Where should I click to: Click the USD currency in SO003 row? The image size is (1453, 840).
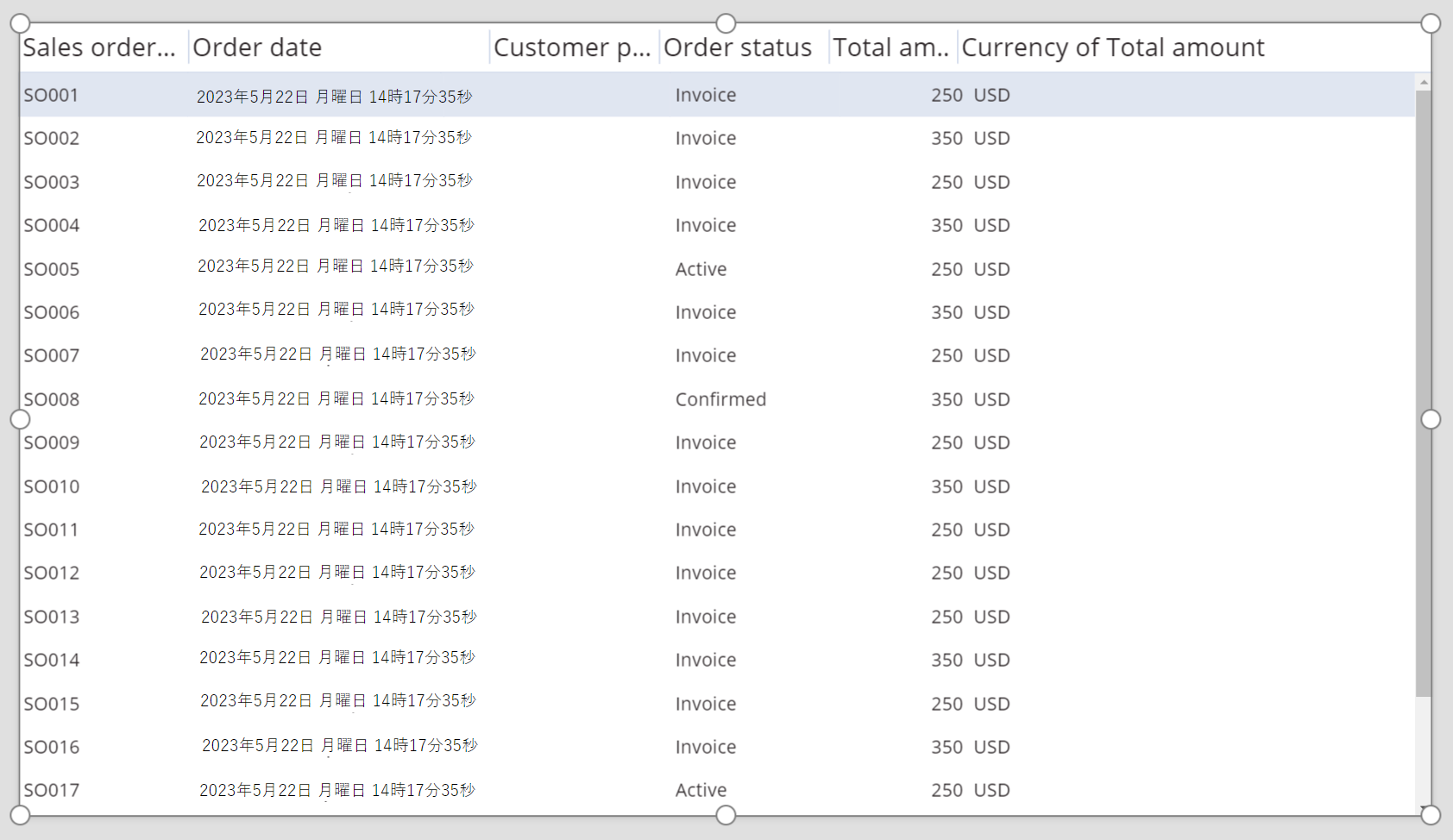pyautogui.click(x=991, y=182)
